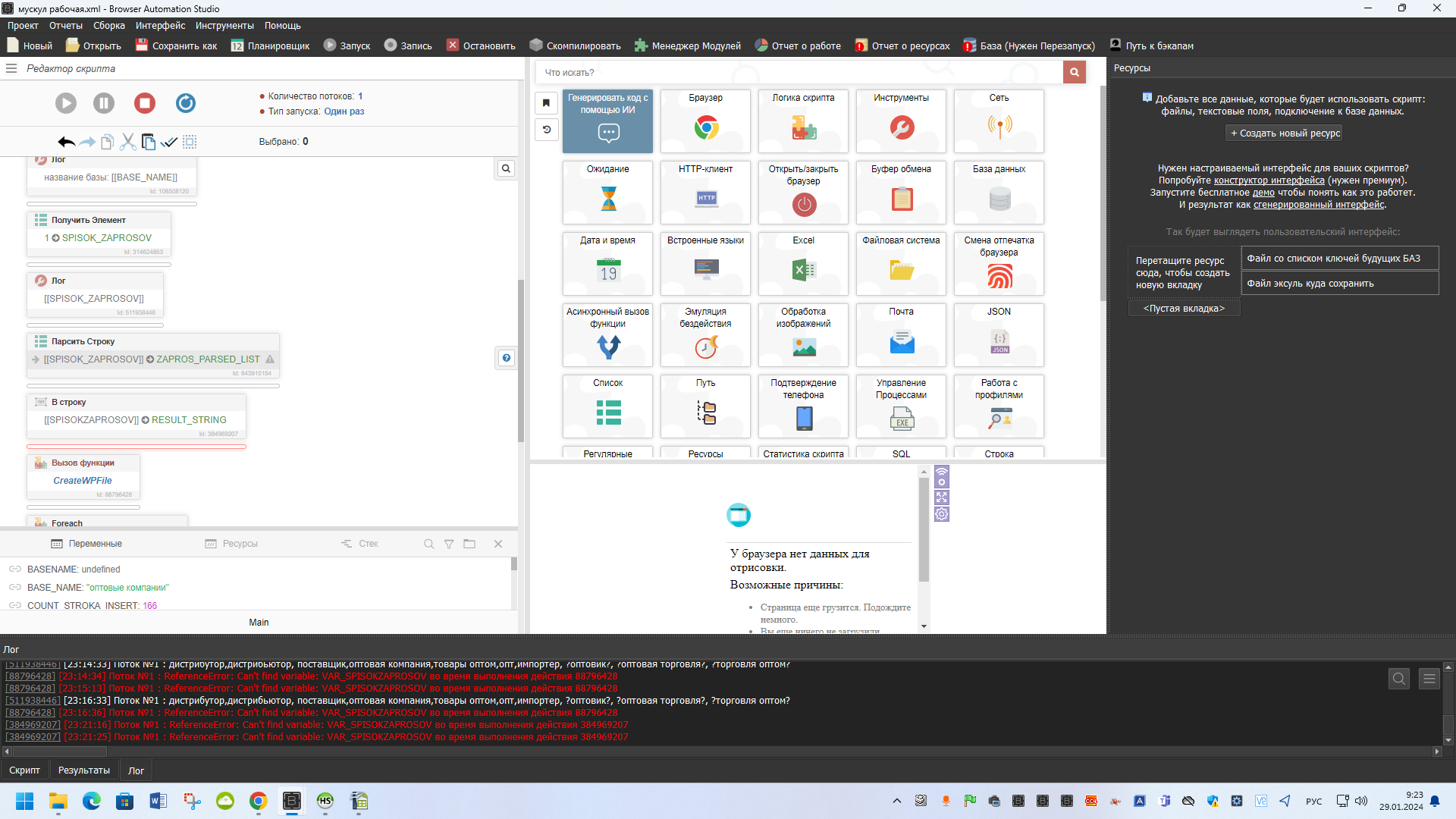The image size is (1456, 819).
Task: Click 'Создать новый ресурс' button
Action: click(1285, 133)
